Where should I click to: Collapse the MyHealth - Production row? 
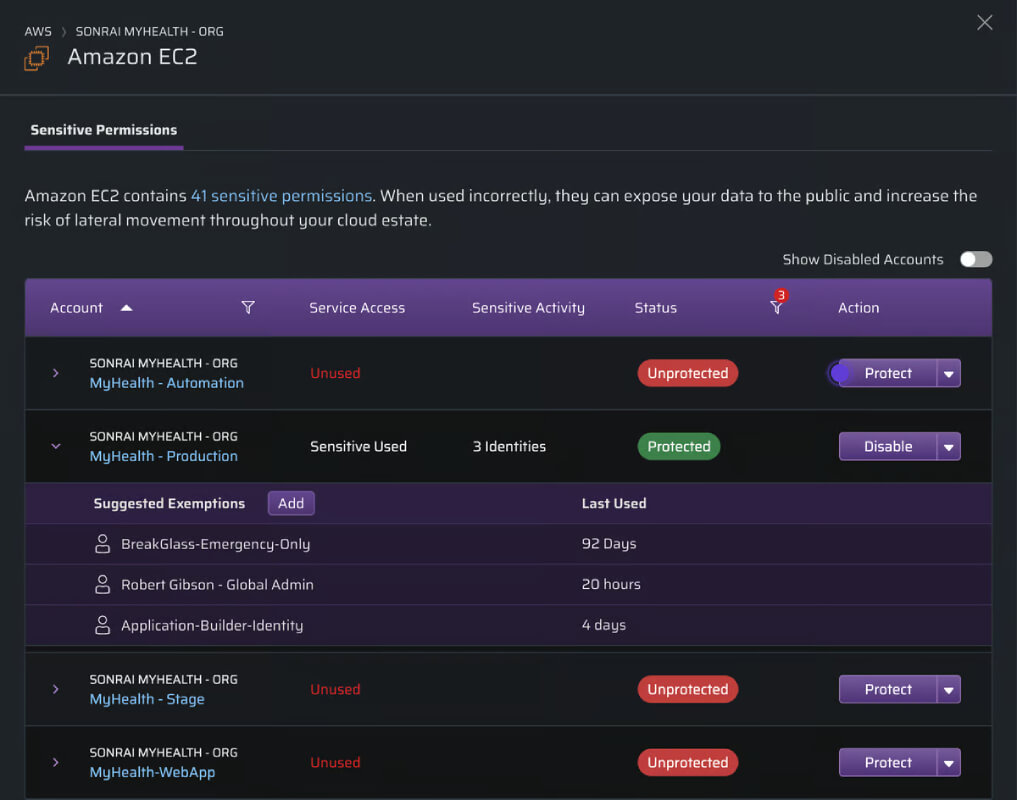tap(56, 446)
